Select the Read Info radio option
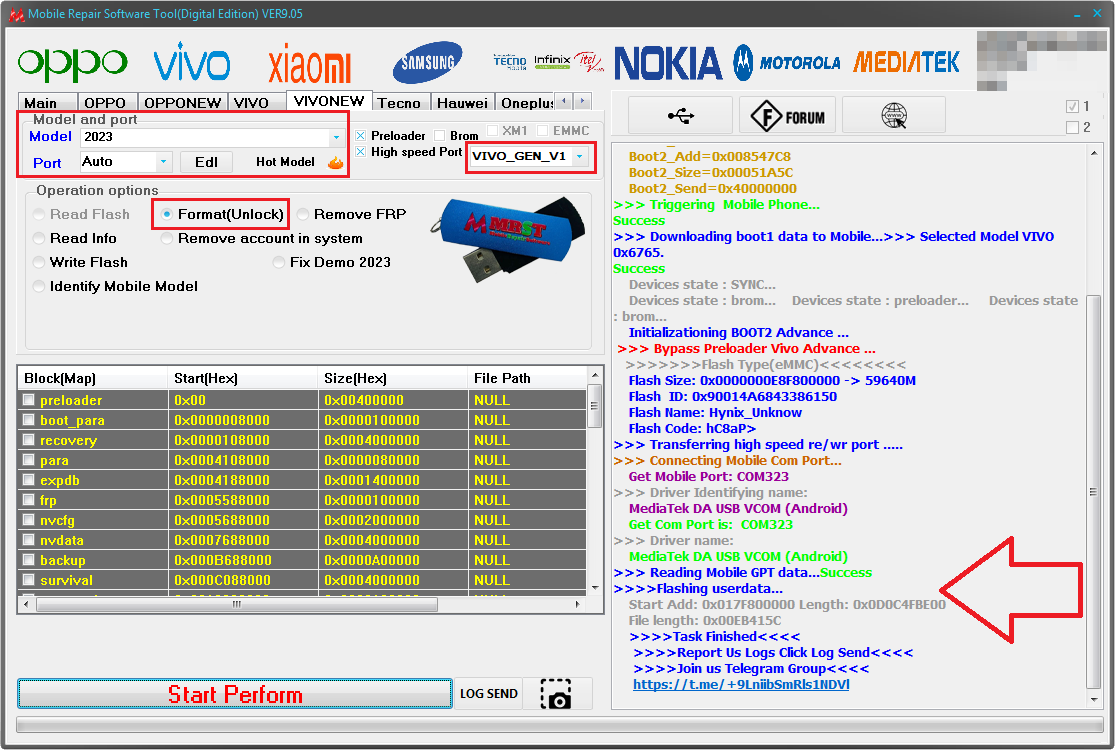This screenshot has height=750, width=1115. [x=39, y=238]
